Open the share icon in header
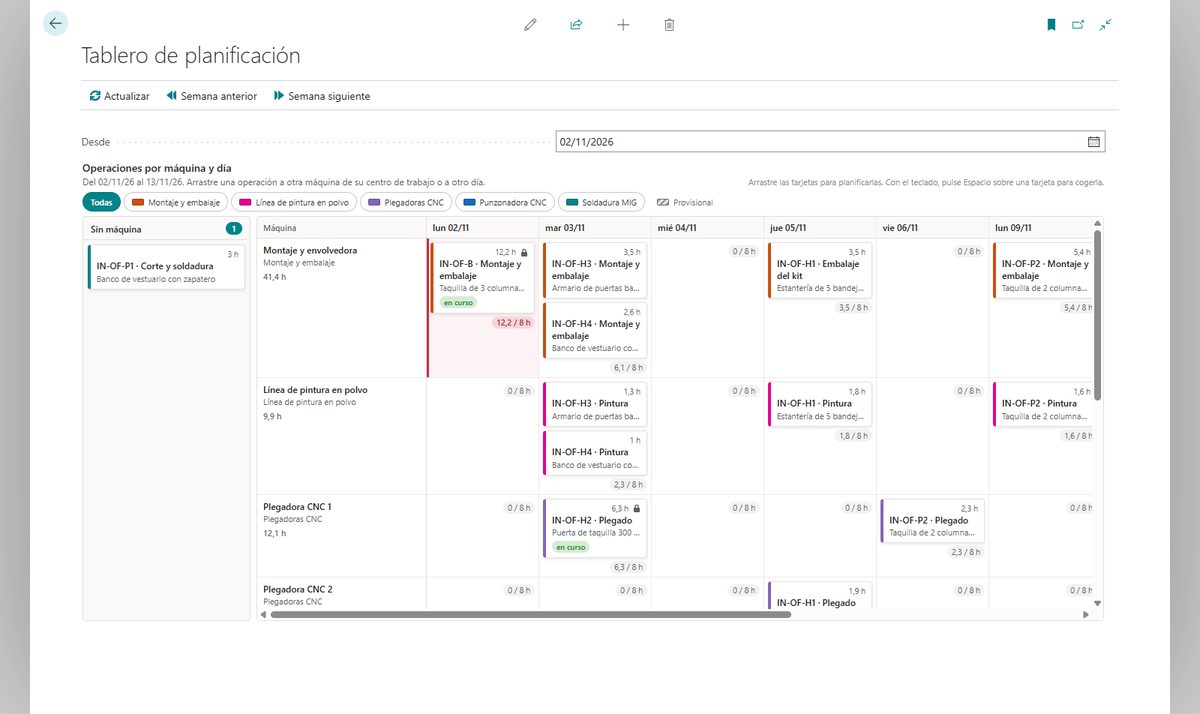This screenshot has width=1200, height=714. point(576,25)
